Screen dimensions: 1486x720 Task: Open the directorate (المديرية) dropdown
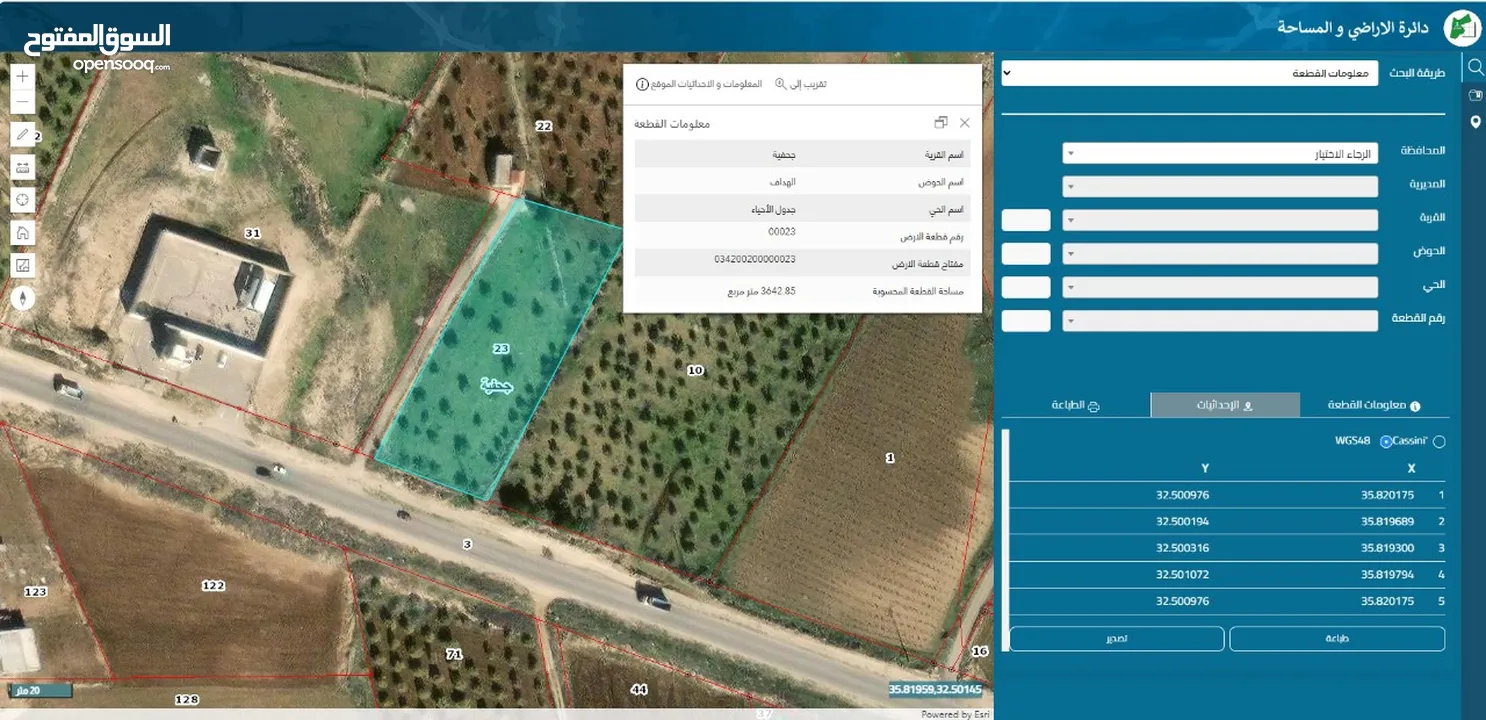pos(1220,187)
